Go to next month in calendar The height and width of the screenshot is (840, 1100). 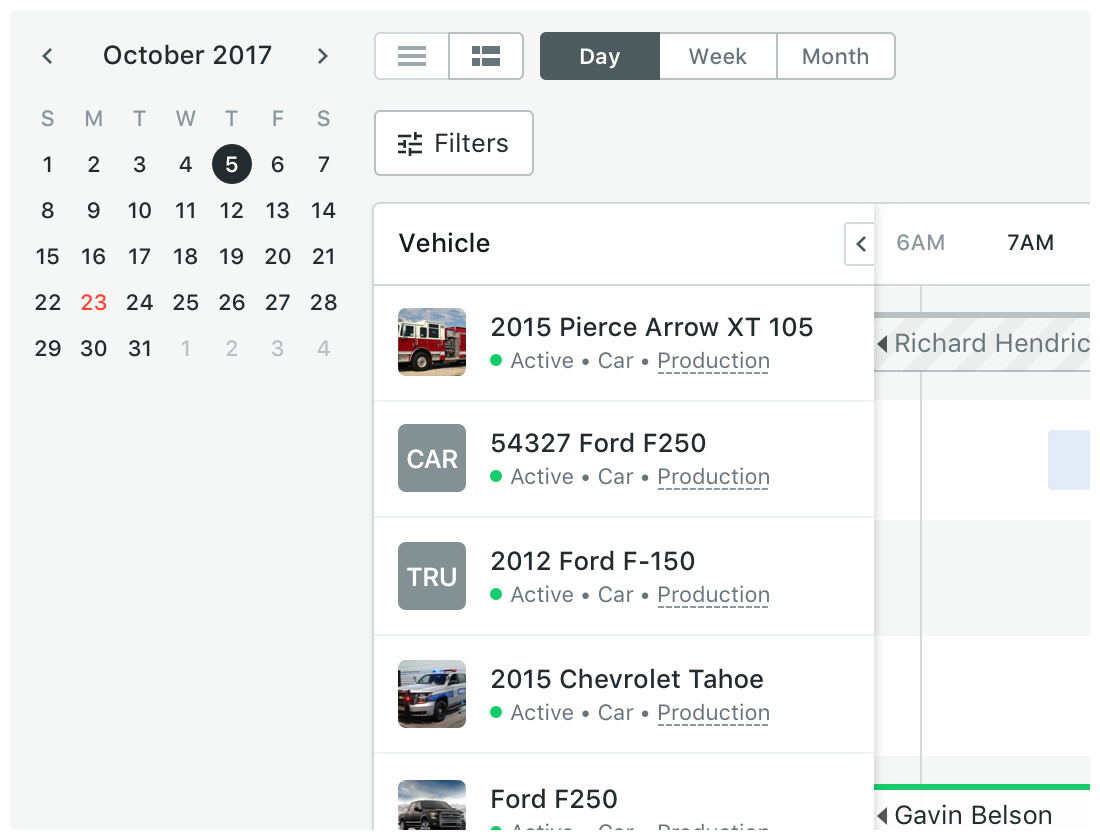coord(322,56)
